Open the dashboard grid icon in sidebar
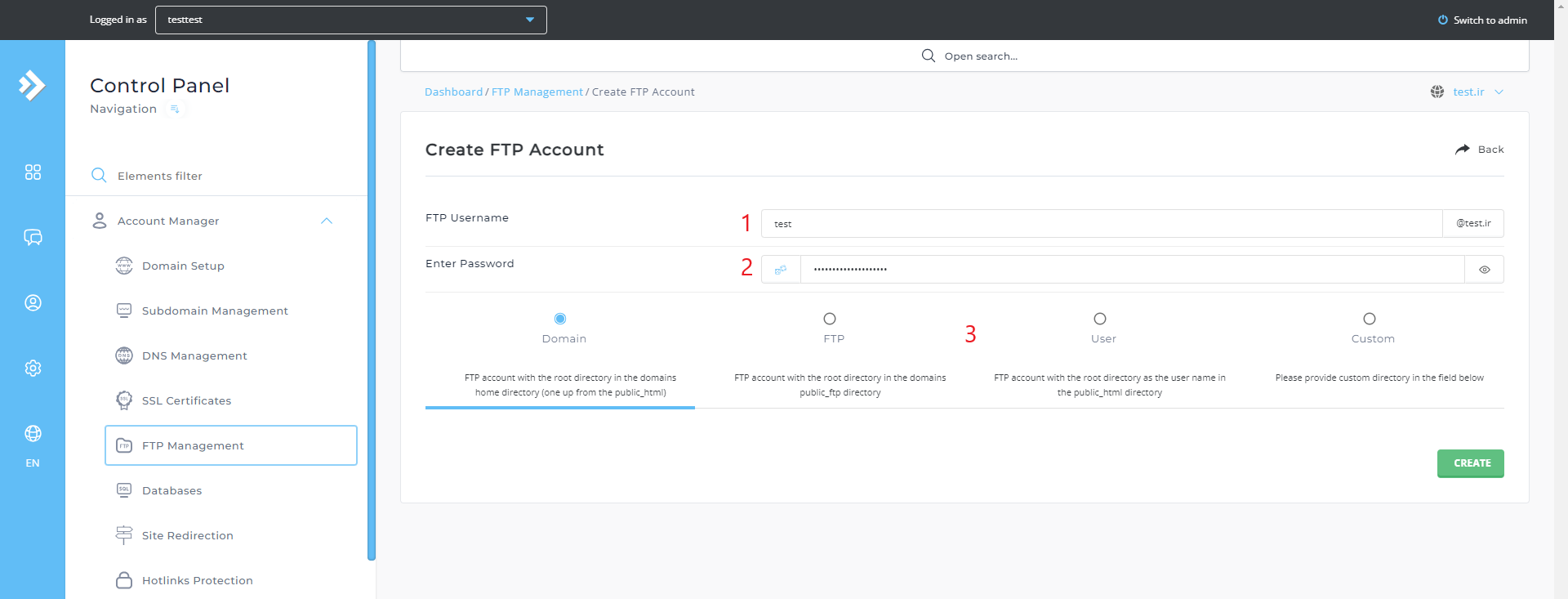Viewport: 1568px width, 599px height. pyautogui.click(x=33, y=172)
